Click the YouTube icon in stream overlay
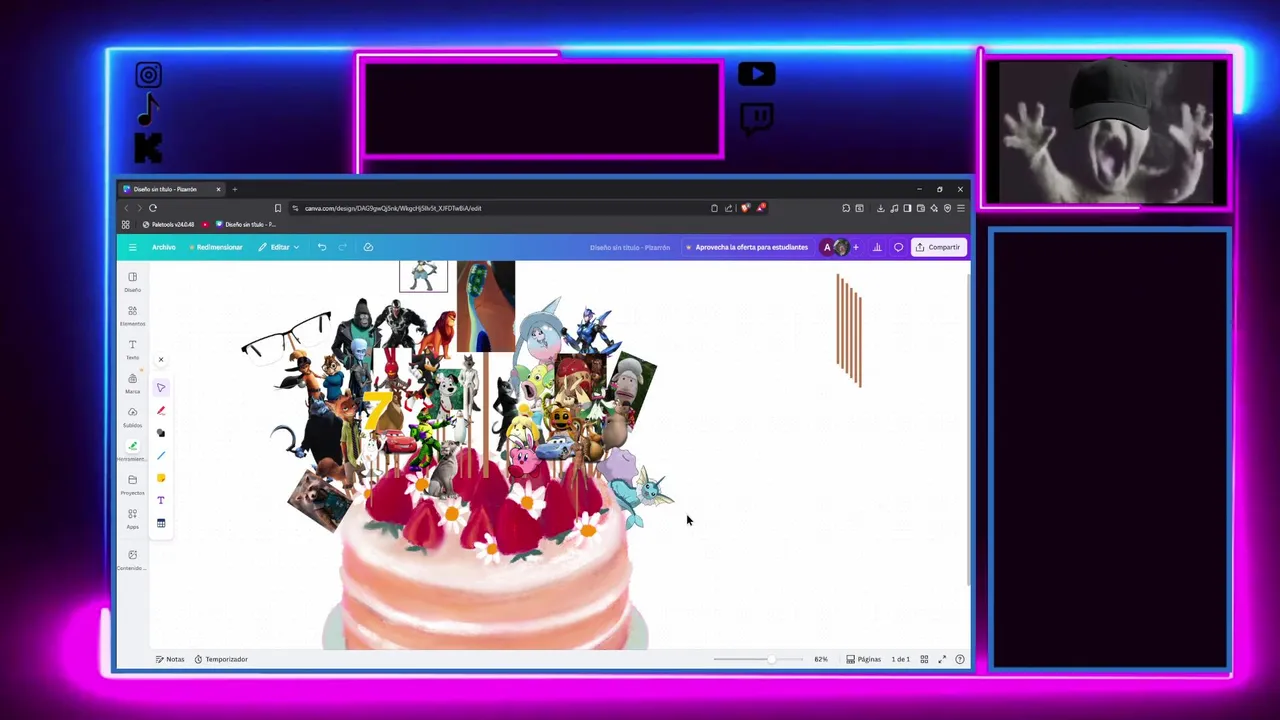 click(756, 74)
